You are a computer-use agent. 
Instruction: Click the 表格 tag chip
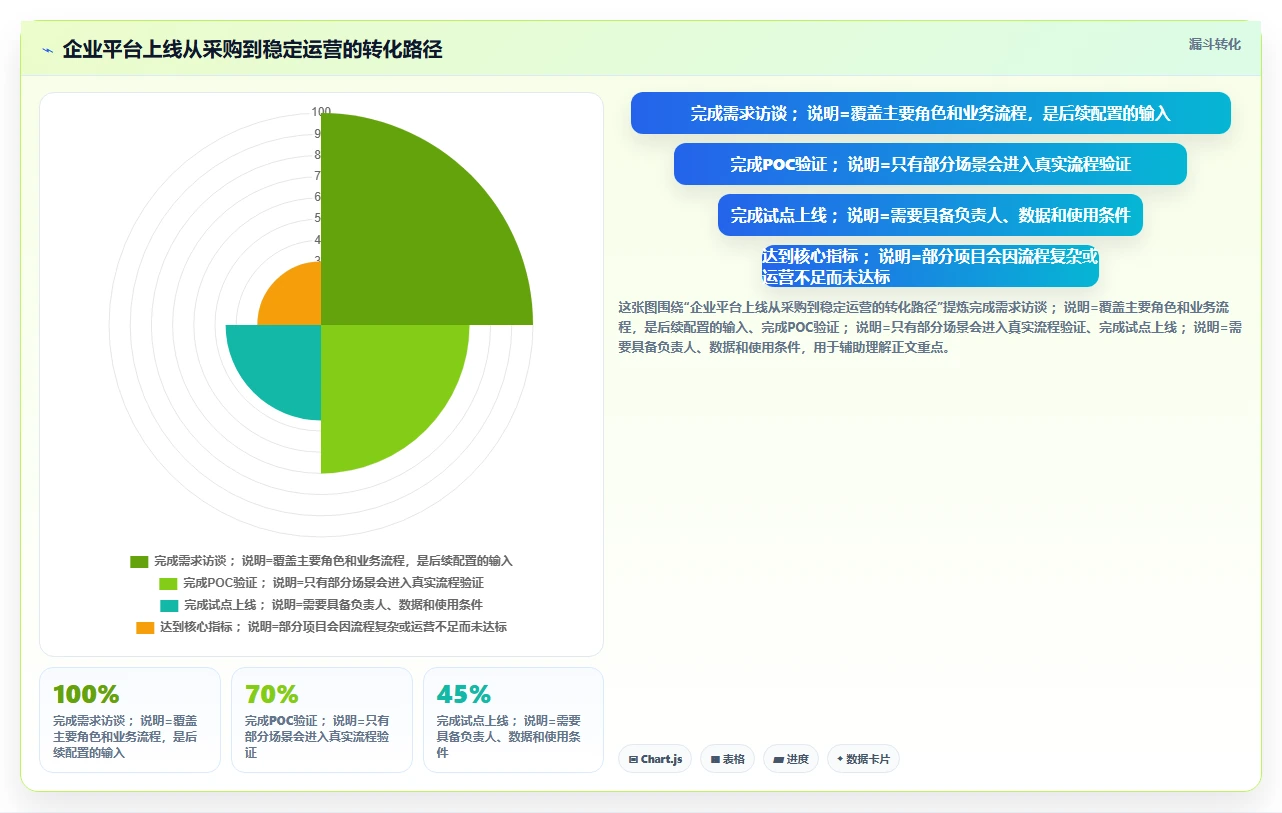pyautogui.click(x=727, y=759)
